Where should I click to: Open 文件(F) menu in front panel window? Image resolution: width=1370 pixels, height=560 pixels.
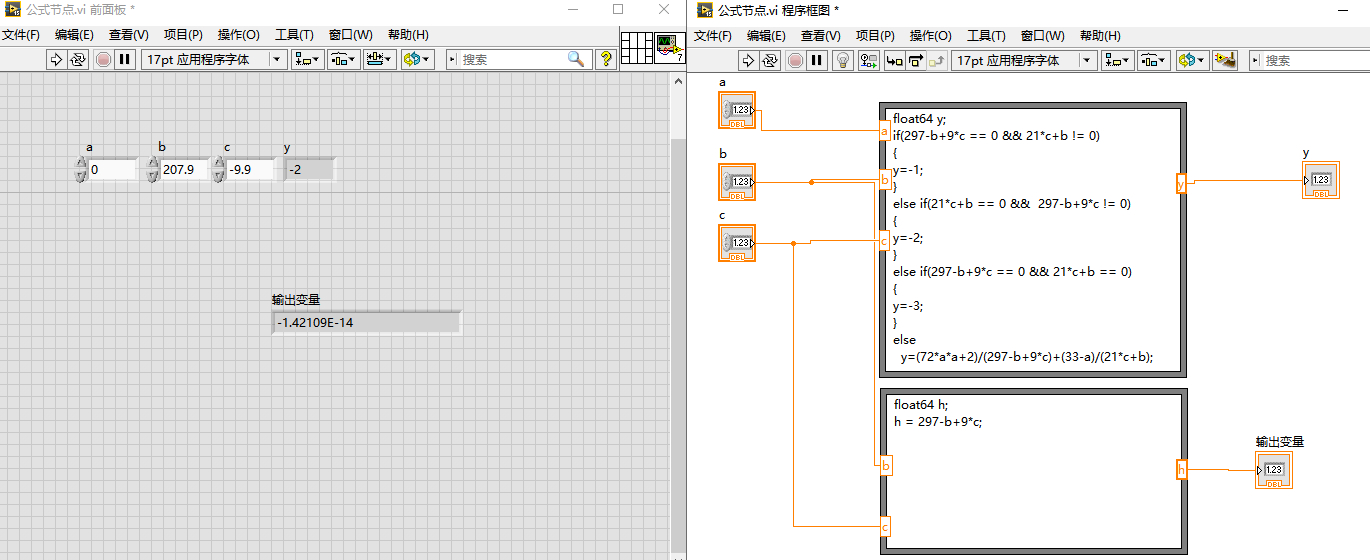click(x=21, y=35)
